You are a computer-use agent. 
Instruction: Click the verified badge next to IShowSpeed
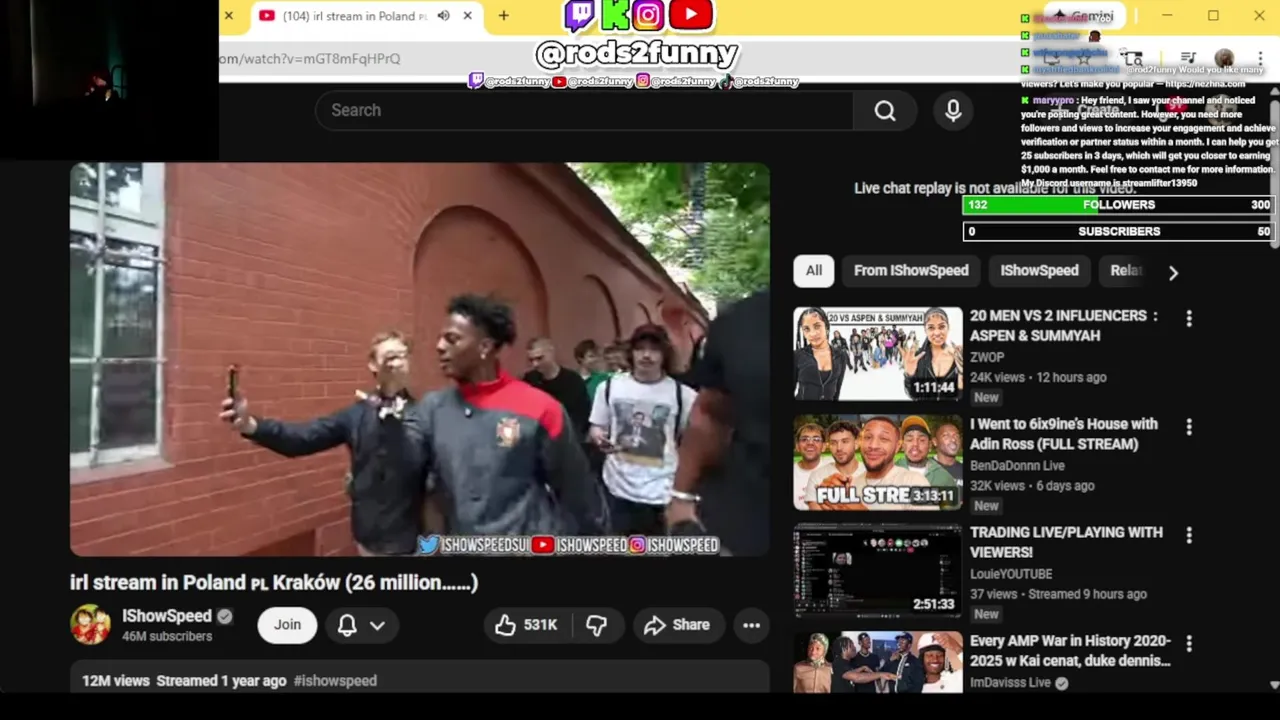tap(225, 616)
